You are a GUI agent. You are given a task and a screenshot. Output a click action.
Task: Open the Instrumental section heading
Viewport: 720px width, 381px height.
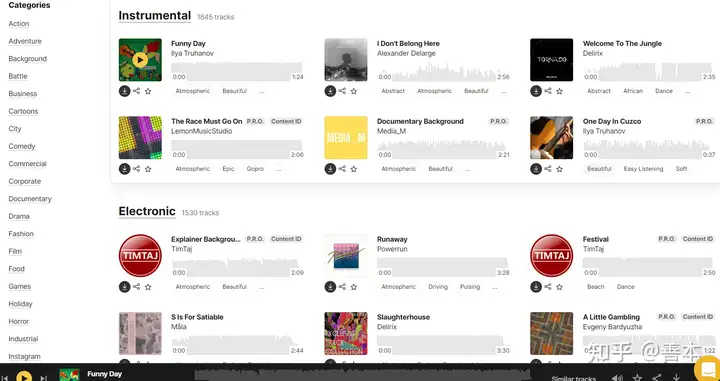(x=154, y=16)
